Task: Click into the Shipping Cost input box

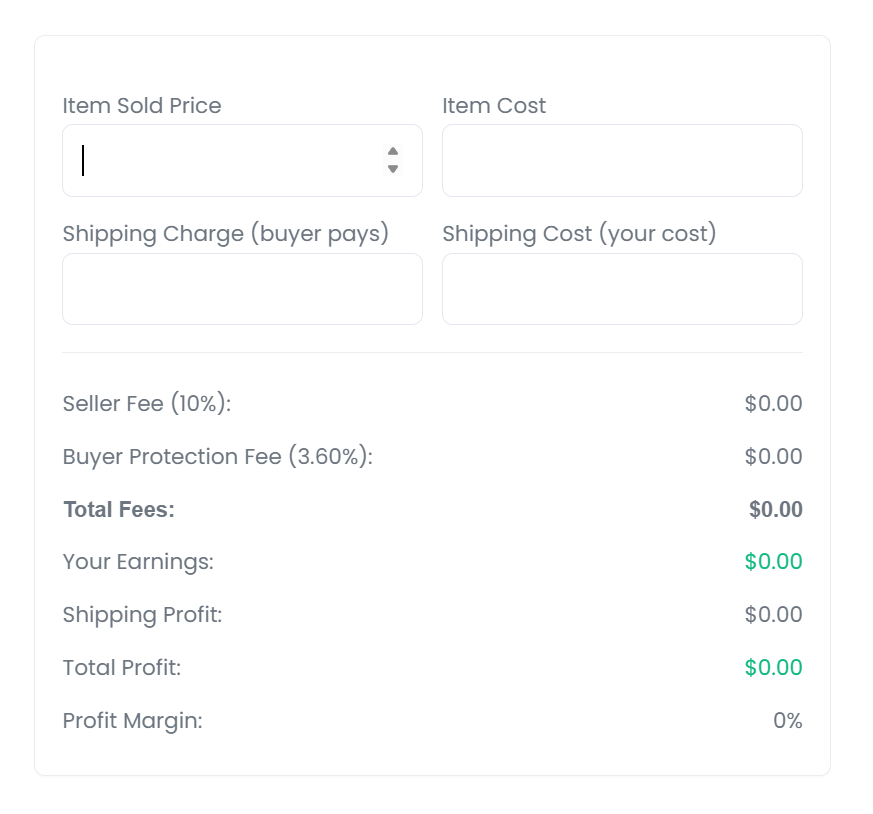Action: (622, 289)
